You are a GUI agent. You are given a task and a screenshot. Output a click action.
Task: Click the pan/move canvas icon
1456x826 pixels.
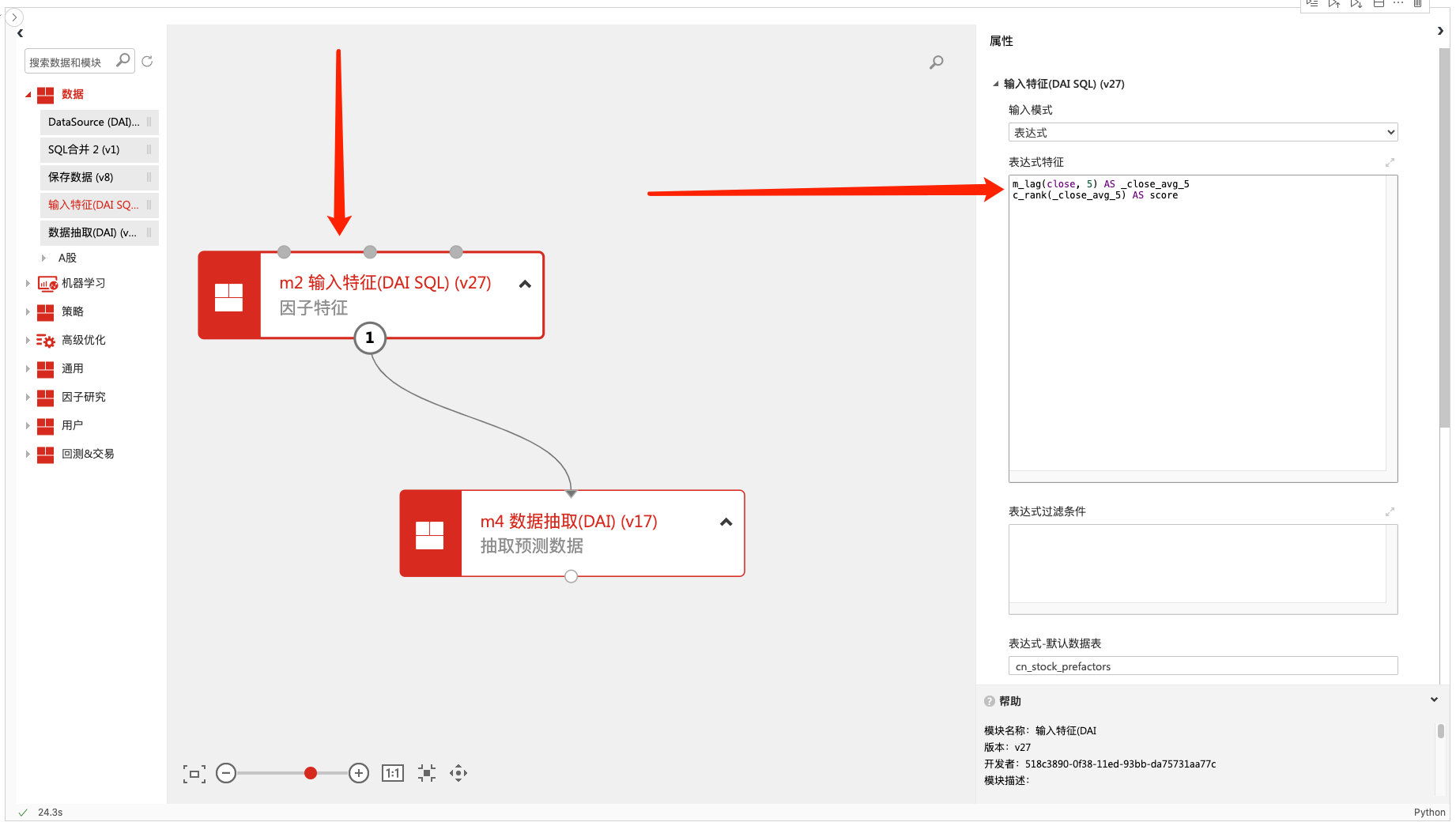click(x=458, y=773)
